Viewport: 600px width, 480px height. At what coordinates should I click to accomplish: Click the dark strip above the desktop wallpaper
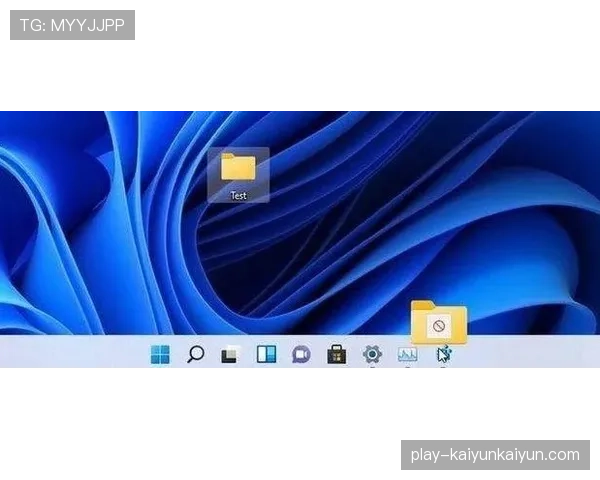[300, 107]
